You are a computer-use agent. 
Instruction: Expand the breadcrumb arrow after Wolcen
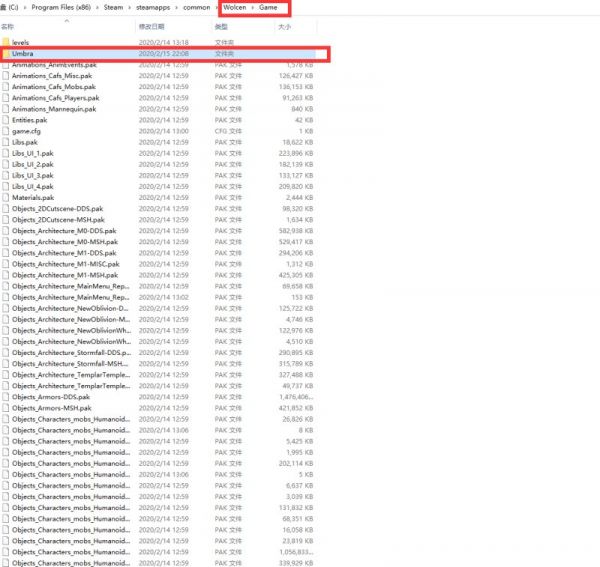click(x=253, y=8)
